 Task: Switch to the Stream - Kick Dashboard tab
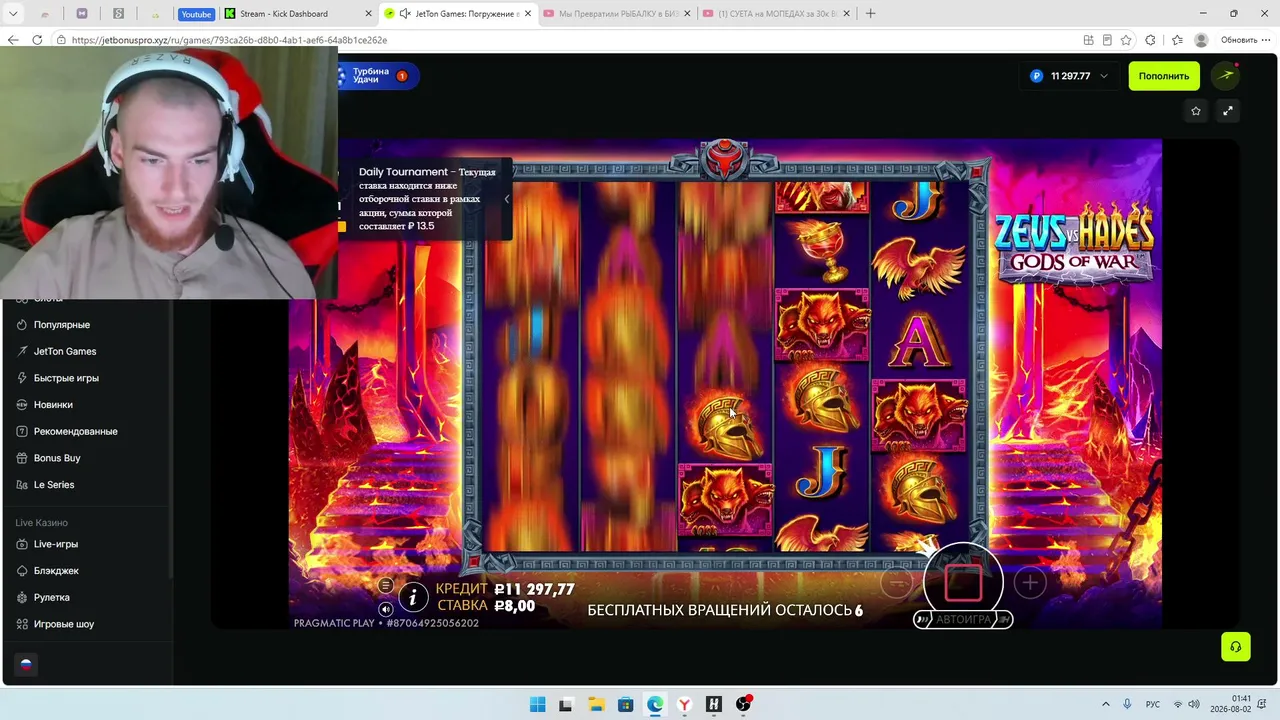coord(297,14)
